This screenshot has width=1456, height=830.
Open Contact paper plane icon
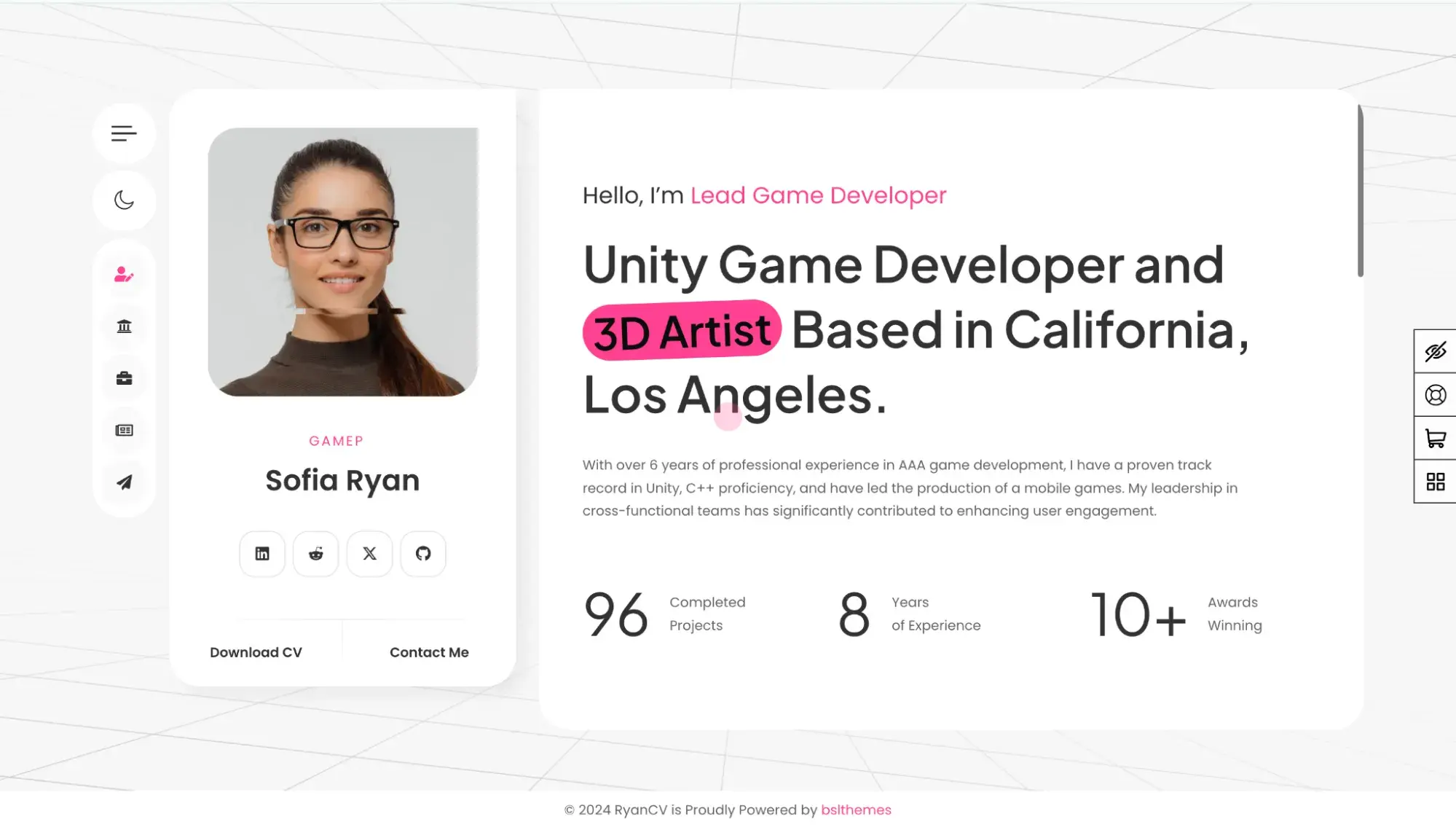click(124, 482)
